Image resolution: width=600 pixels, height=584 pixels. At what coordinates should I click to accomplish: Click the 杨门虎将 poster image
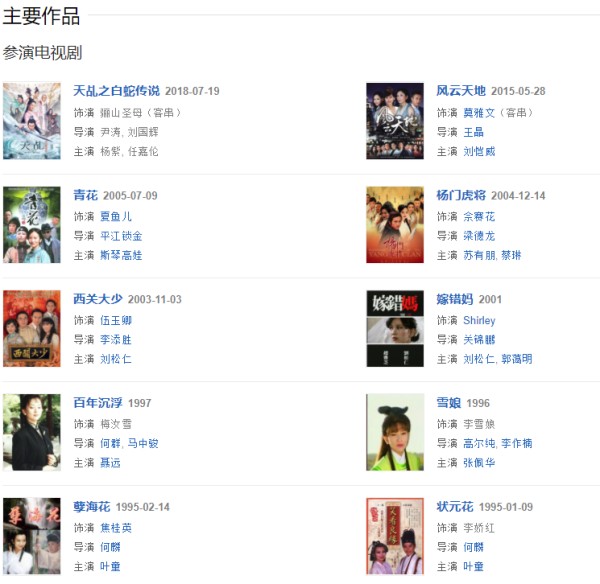point(395,225)
